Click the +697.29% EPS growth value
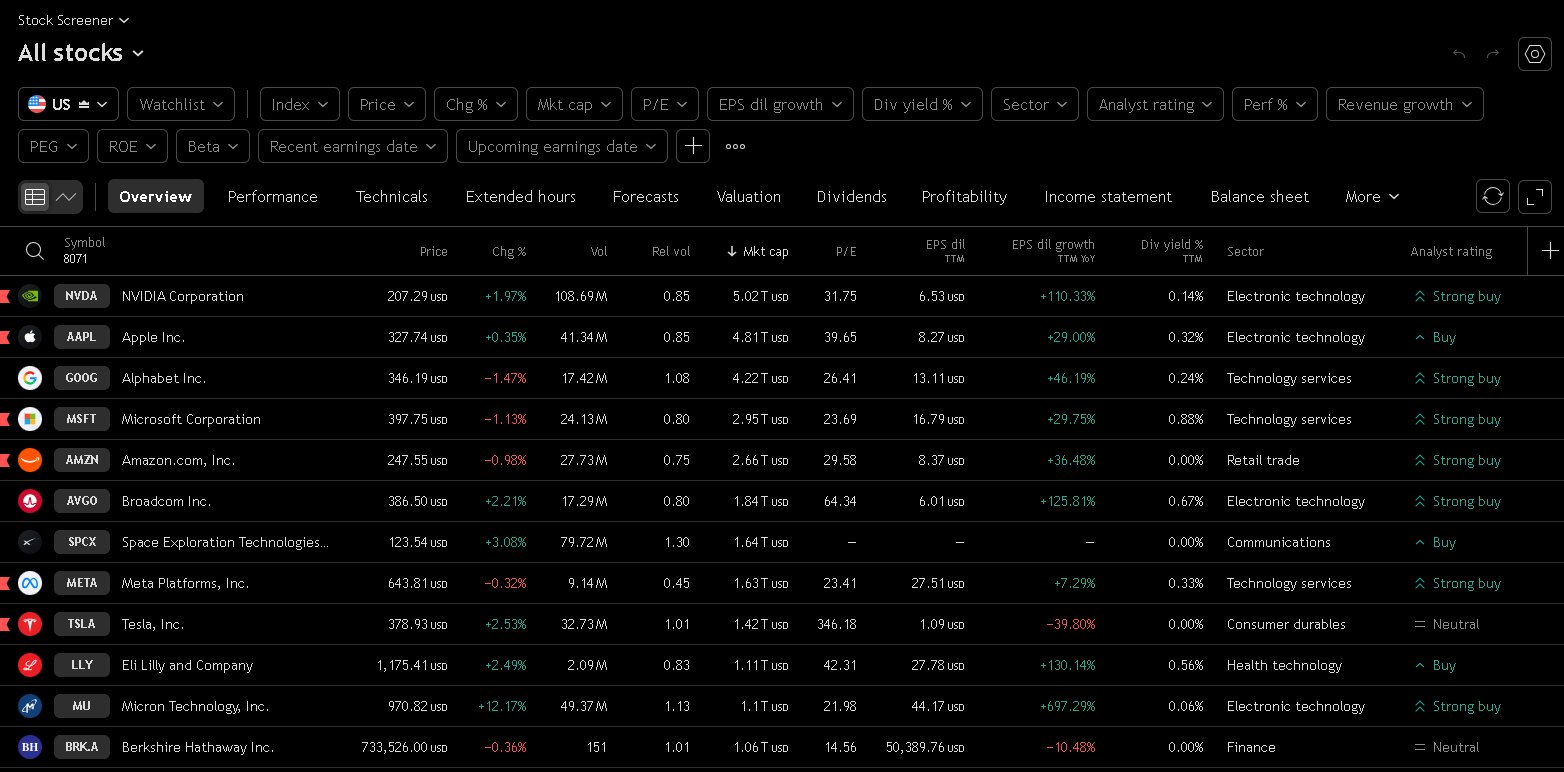 click(x=1067, y=706)
